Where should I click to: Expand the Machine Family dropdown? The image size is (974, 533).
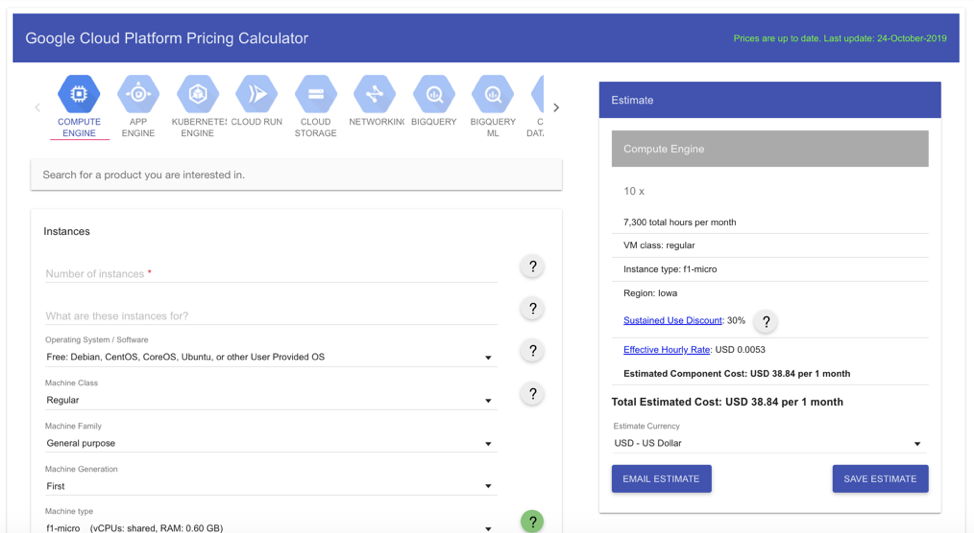270,443
